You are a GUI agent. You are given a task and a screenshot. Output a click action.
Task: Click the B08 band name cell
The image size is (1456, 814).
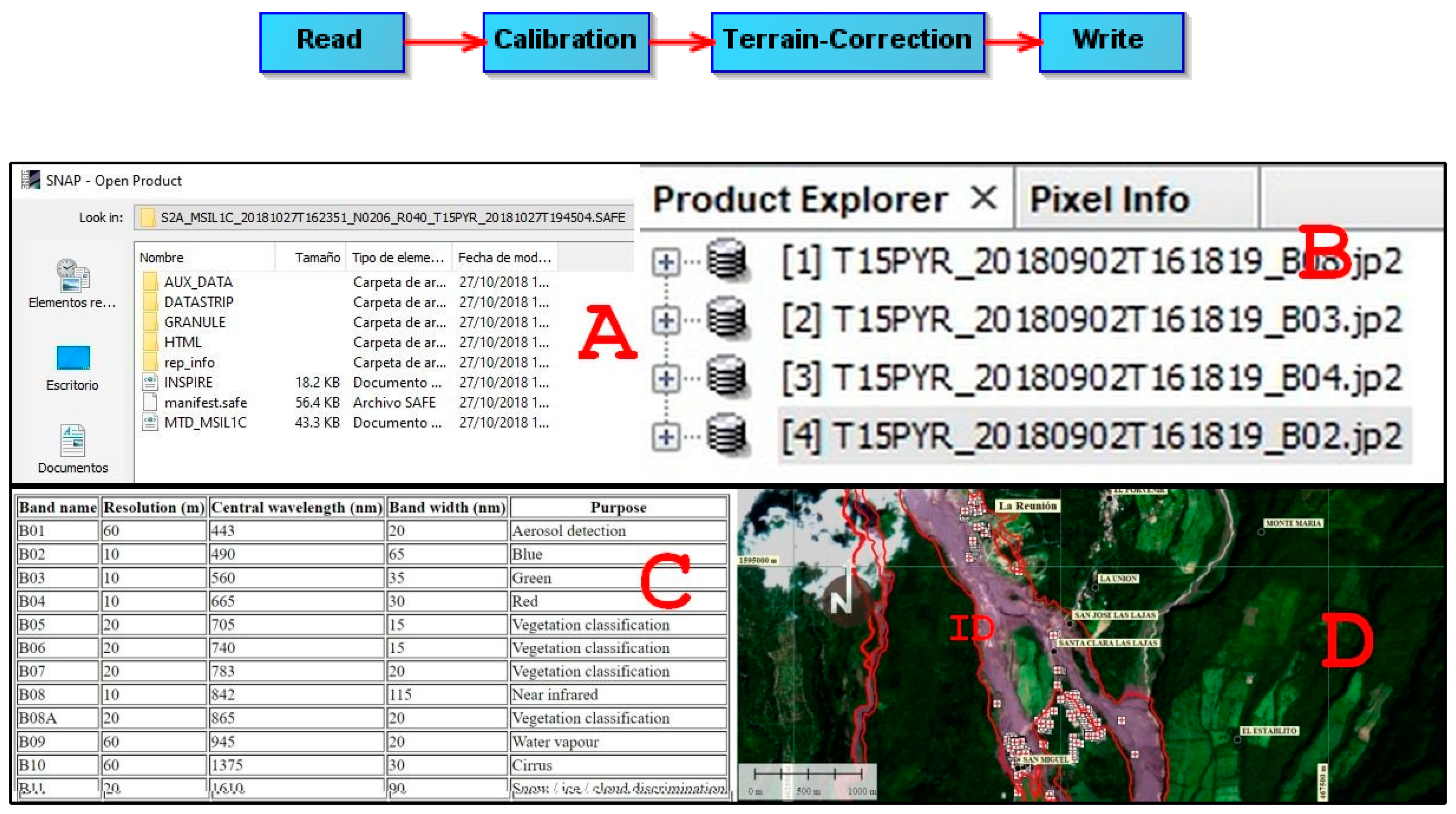[57, 694]
